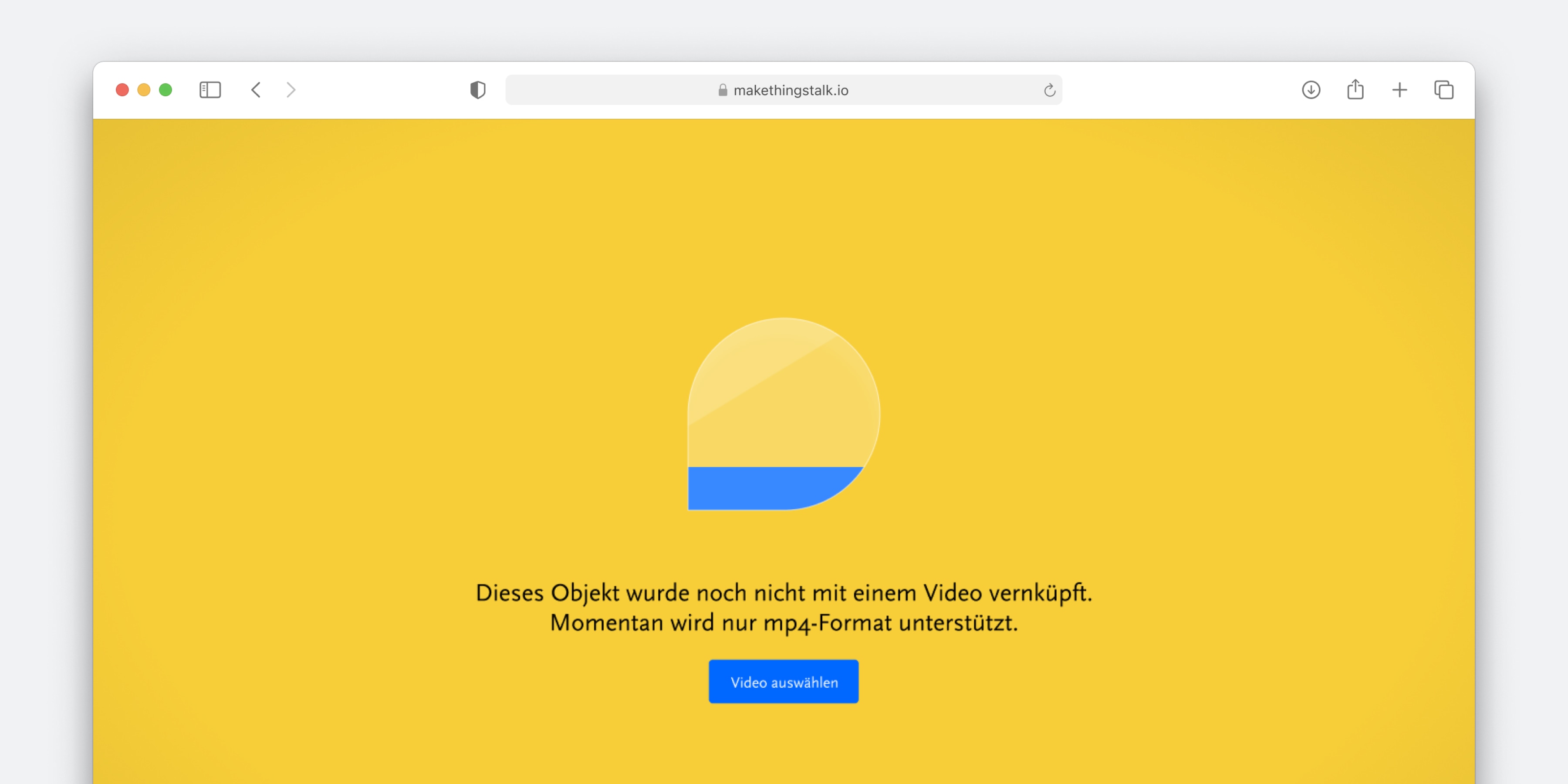Reload the makethingstalk.io page

click(1049, 90)
